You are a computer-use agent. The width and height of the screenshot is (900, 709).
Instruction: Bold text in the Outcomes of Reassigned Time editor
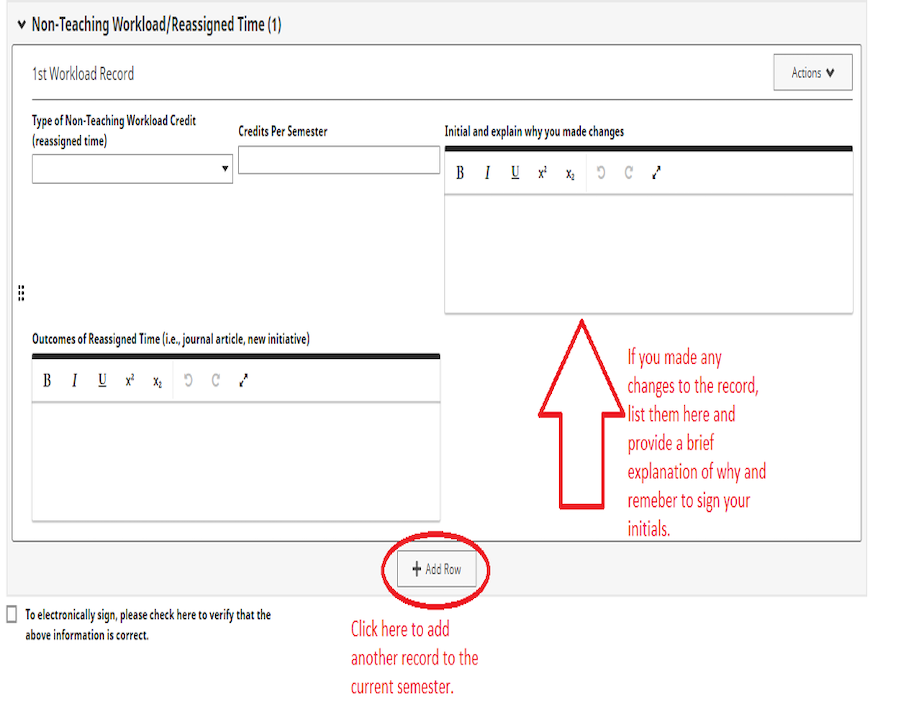point(47,381)
